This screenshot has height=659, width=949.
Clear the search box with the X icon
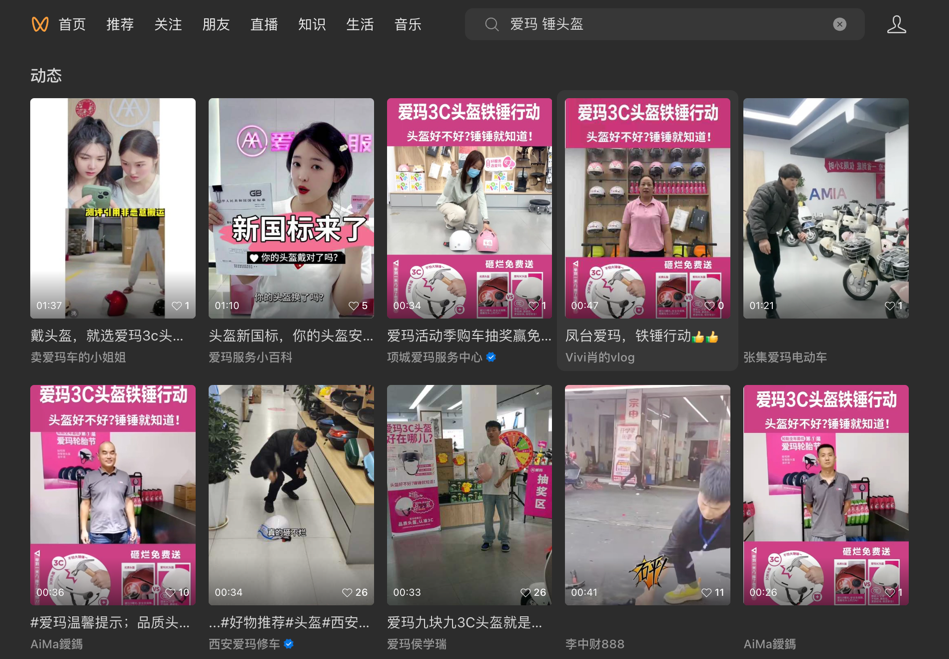[x=839, y=24]
